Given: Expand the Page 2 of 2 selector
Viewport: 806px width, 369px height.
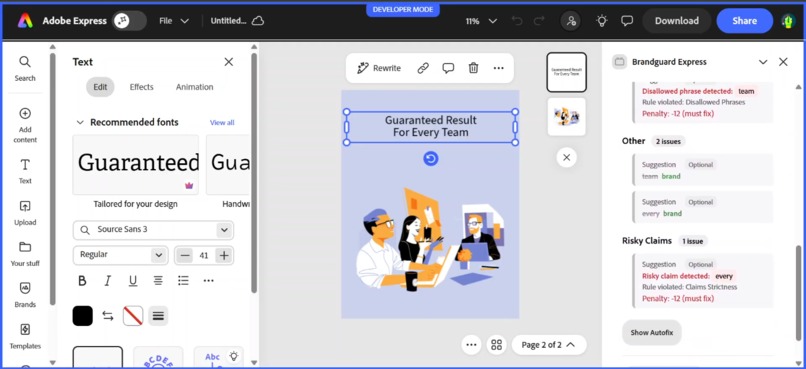Looking at the screenshot, I should (x=548, y=345).
